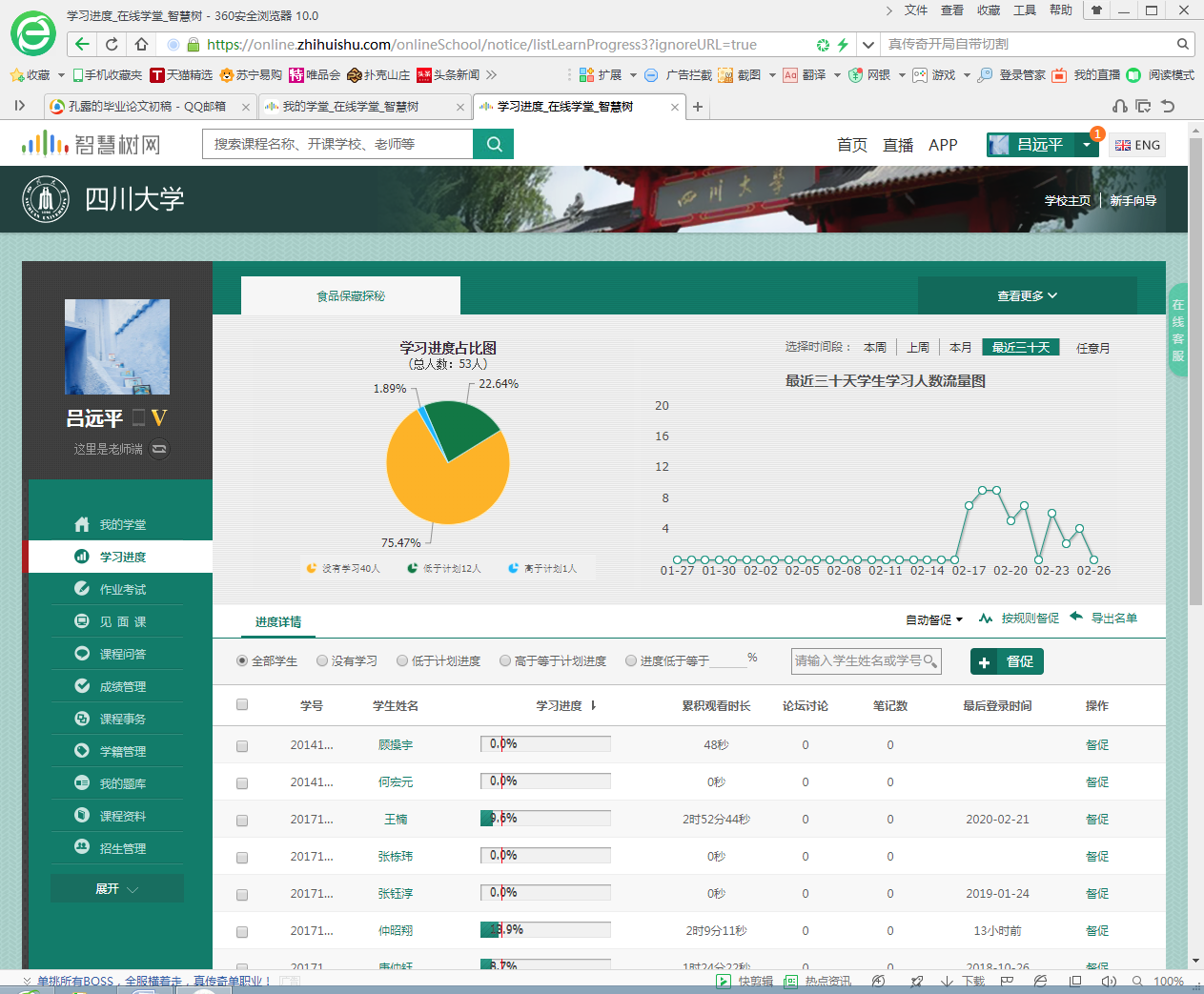
Task: Select the 没有学习 radio button
Action: 322,660
